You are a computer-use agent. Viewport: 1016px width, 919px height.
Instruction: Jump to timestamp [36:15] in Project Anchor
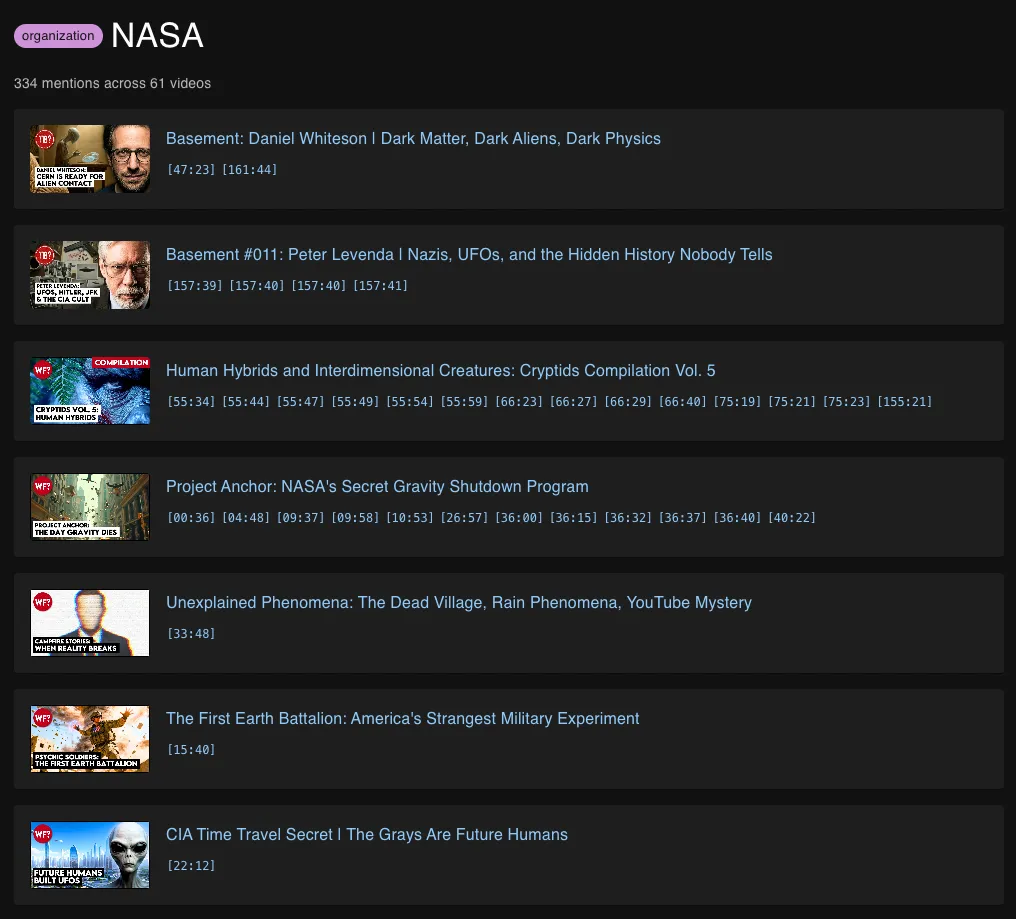point(573,518)
